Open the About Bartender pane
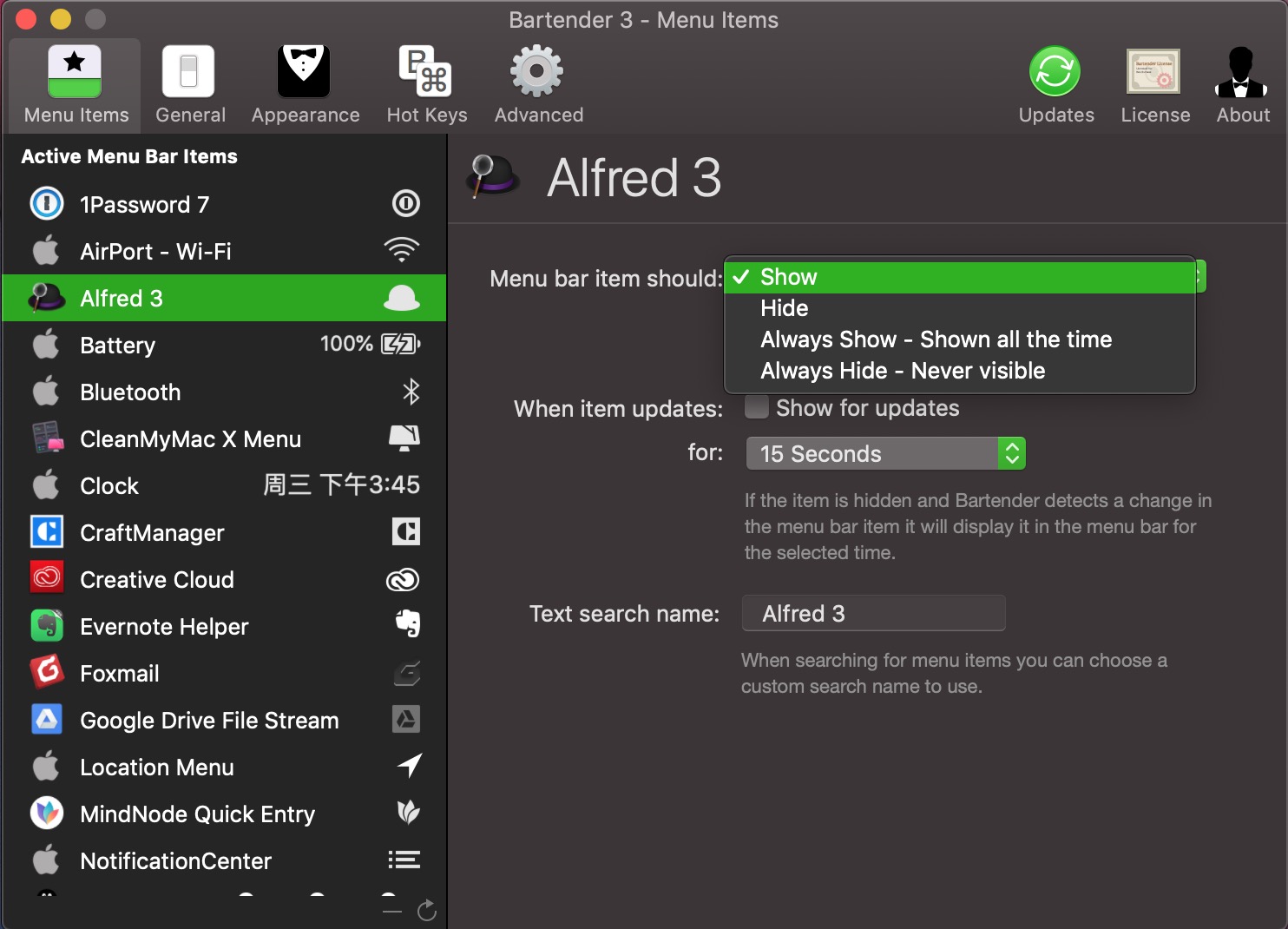The width and height of the screenshot is (1288, 929). pos(1242,85)
